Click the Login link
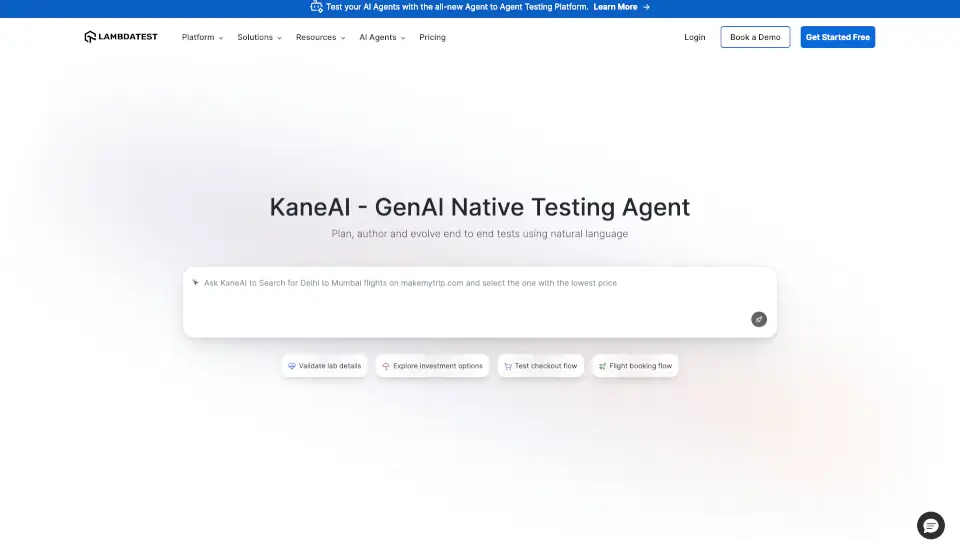The image size is (960, 540). [694, 37]
